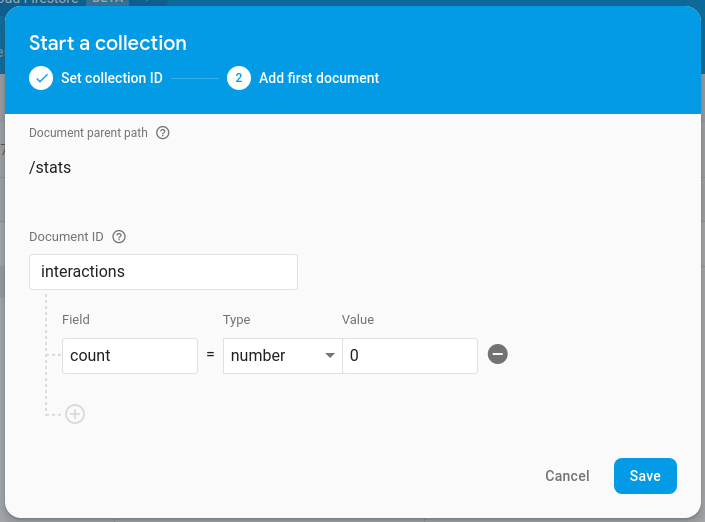Open the number type dropdown

pos(283,356)
